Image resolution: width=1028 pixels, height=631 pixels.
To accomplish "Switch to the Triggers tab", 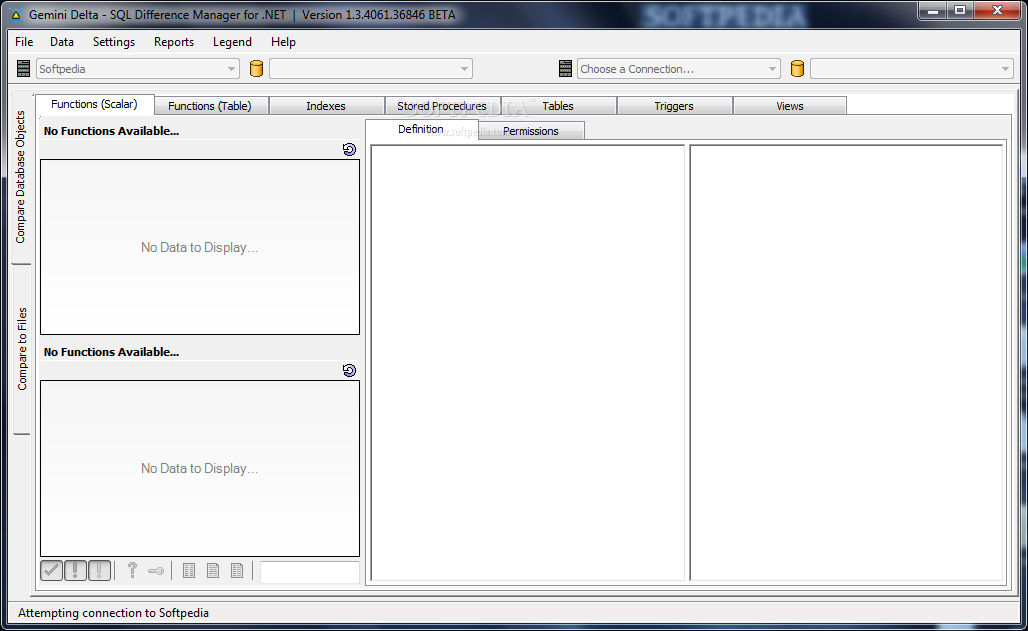I will pos(674,106).
